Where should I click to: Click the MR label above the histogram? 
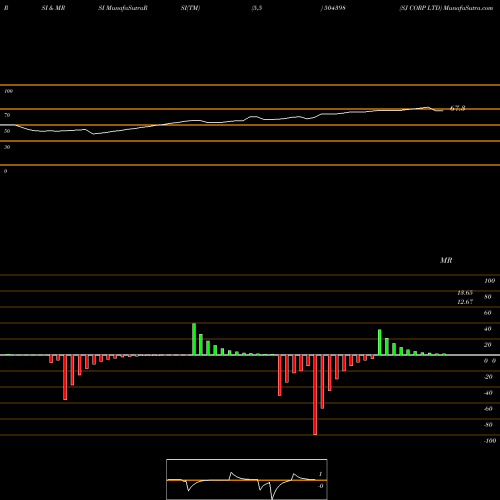point(446,260)
